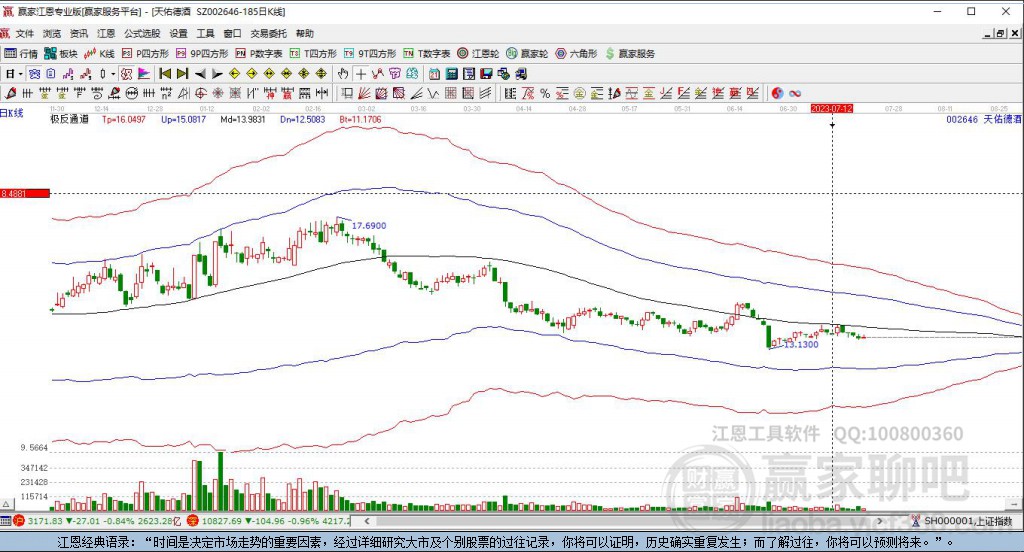This screenshot has width=1024, height=552.
Task: Click the save floppy disk icon
Action: 487,74
